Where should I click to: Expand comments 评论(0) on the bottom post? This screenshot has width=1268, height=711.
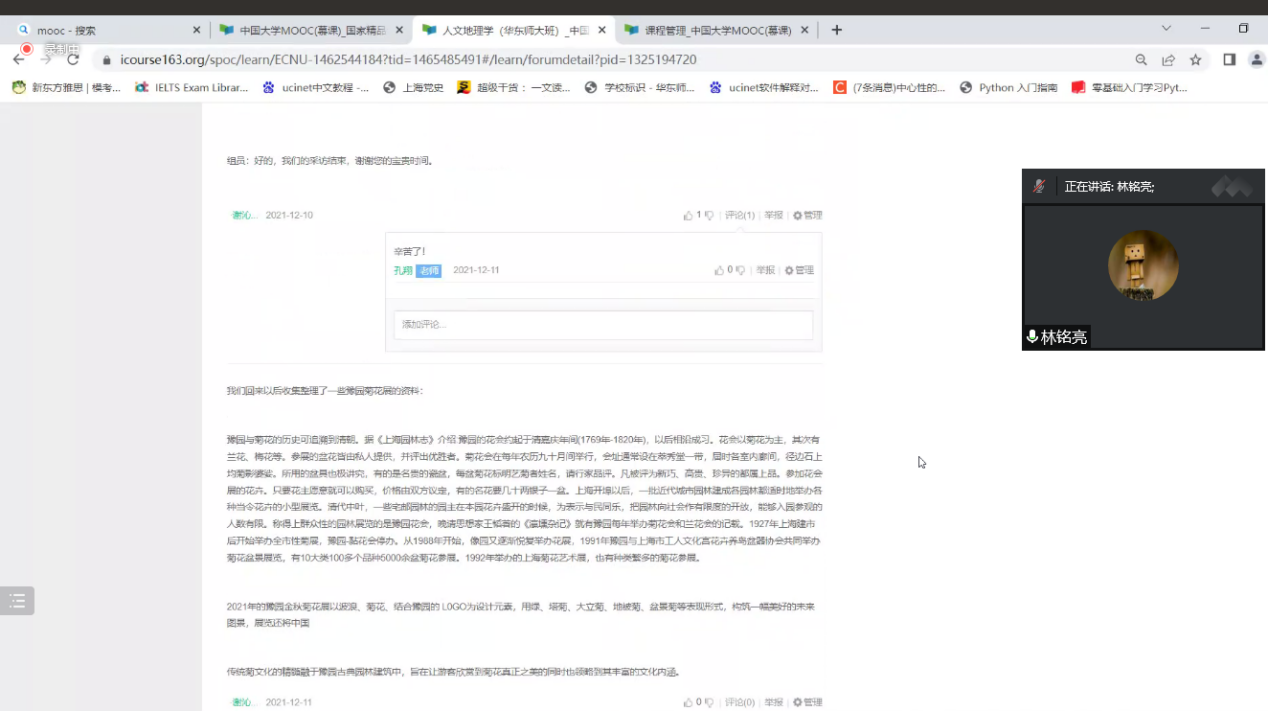[x=739, y=702]
